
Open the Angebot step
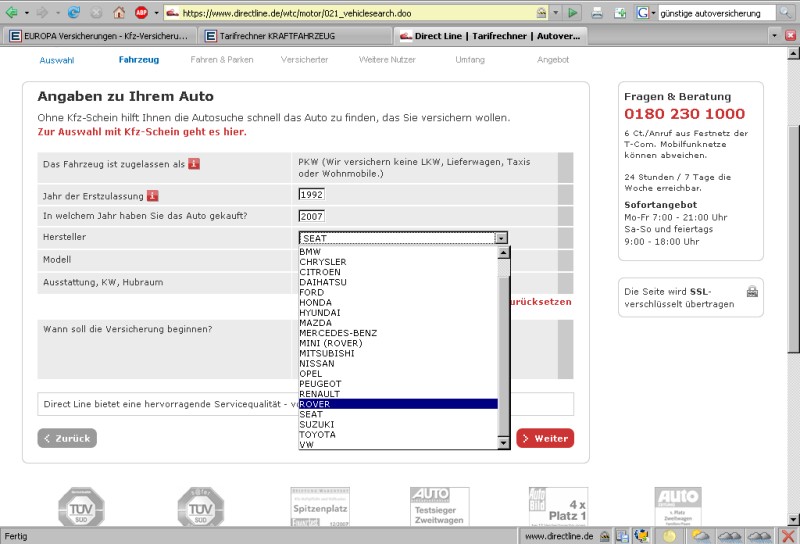click(553, 60)
